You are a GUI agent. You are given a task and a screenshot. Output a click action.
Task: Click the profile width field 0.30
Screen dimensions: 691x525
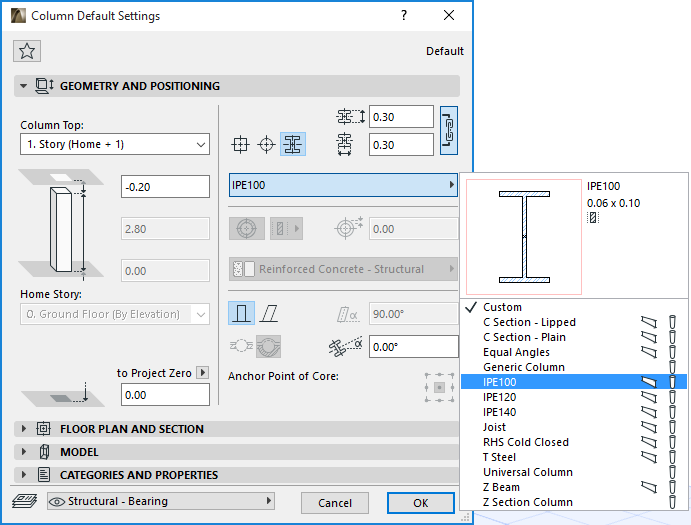[x=401, y=145]
